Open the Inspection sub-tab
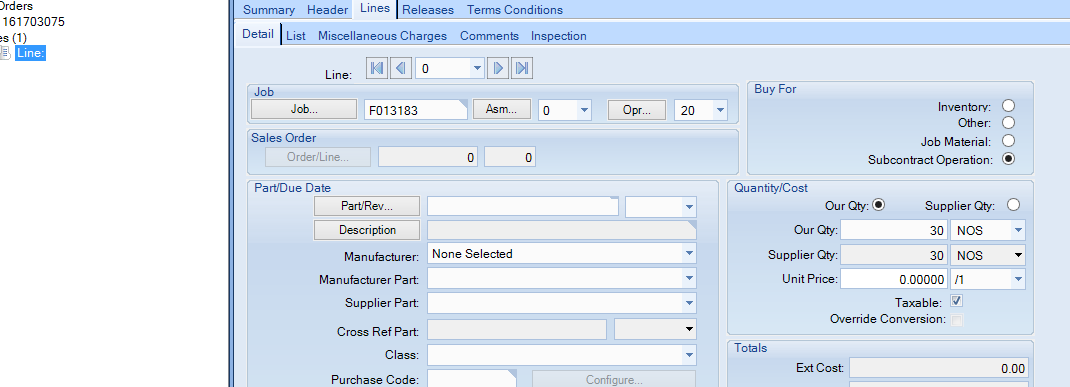1070x387 pixels. click(559, 35)
